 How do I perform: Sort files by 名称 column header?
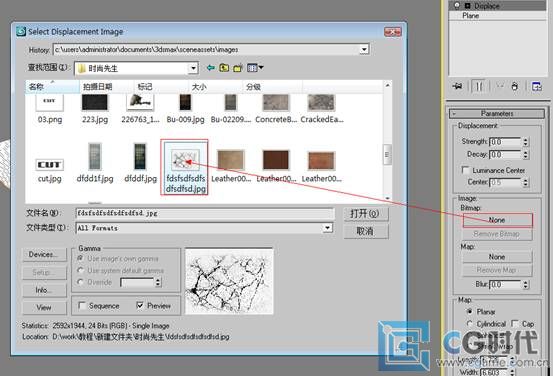tap(52, 86)
